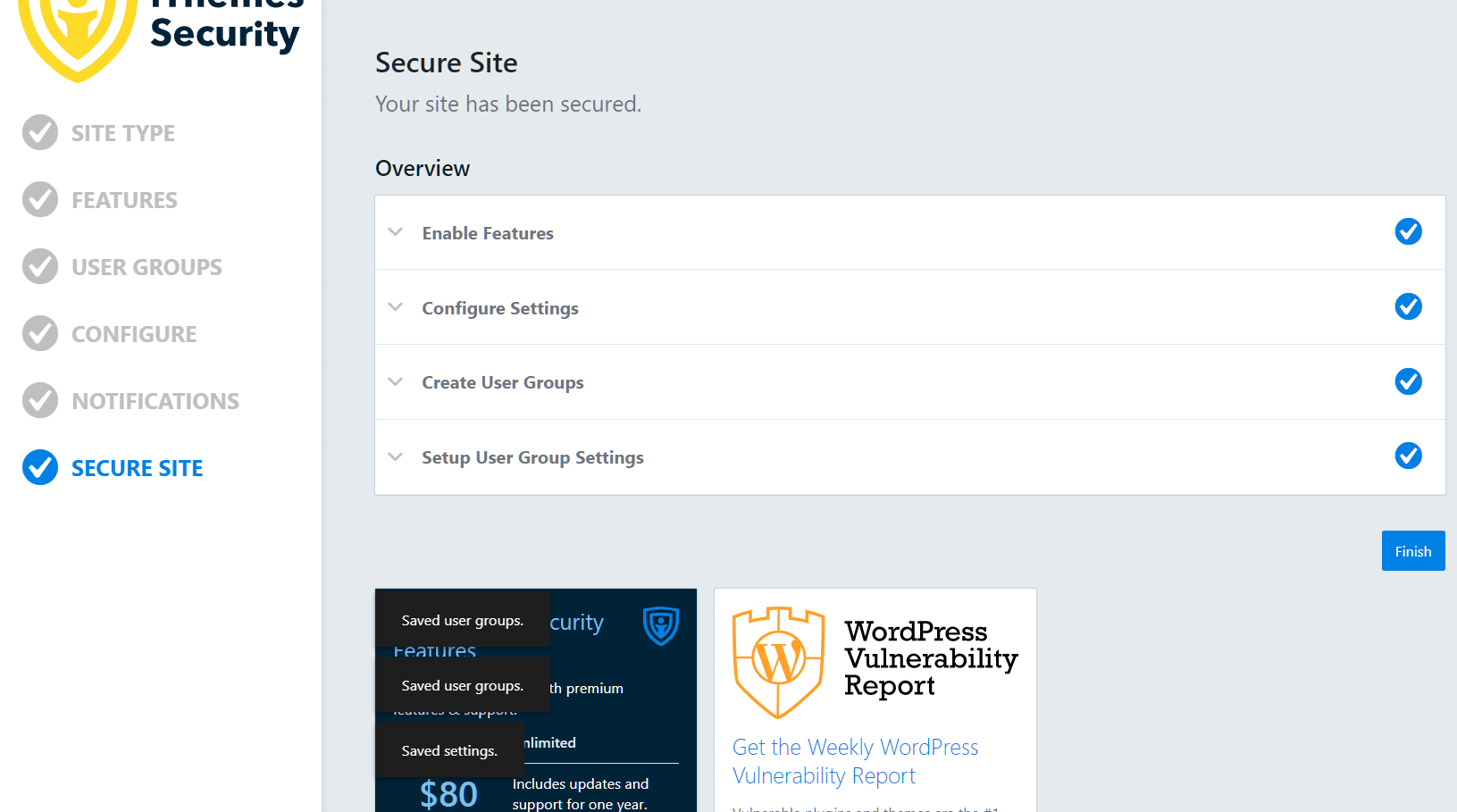The height and width of the screenshot is (812, 1457).
Task: Click the Configure step checkmark icon
Action: click(40, 333)
